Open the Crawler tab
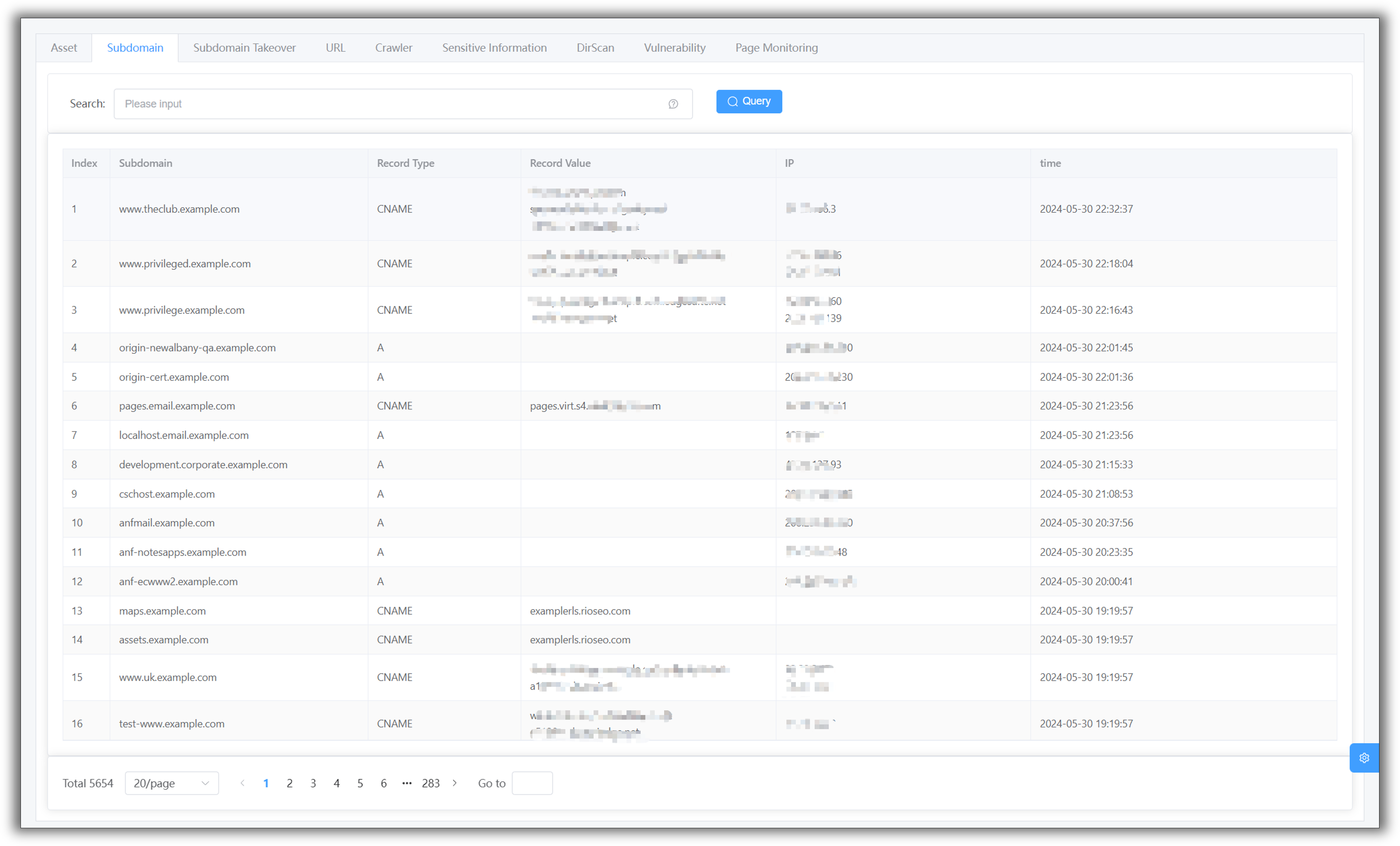 point(393,48)
